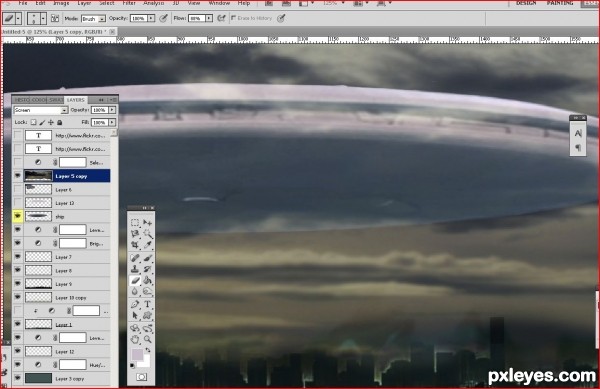Toggle the brush panel icon in options bar
Screen dimensions: 600x389
(x=55, y=18)
